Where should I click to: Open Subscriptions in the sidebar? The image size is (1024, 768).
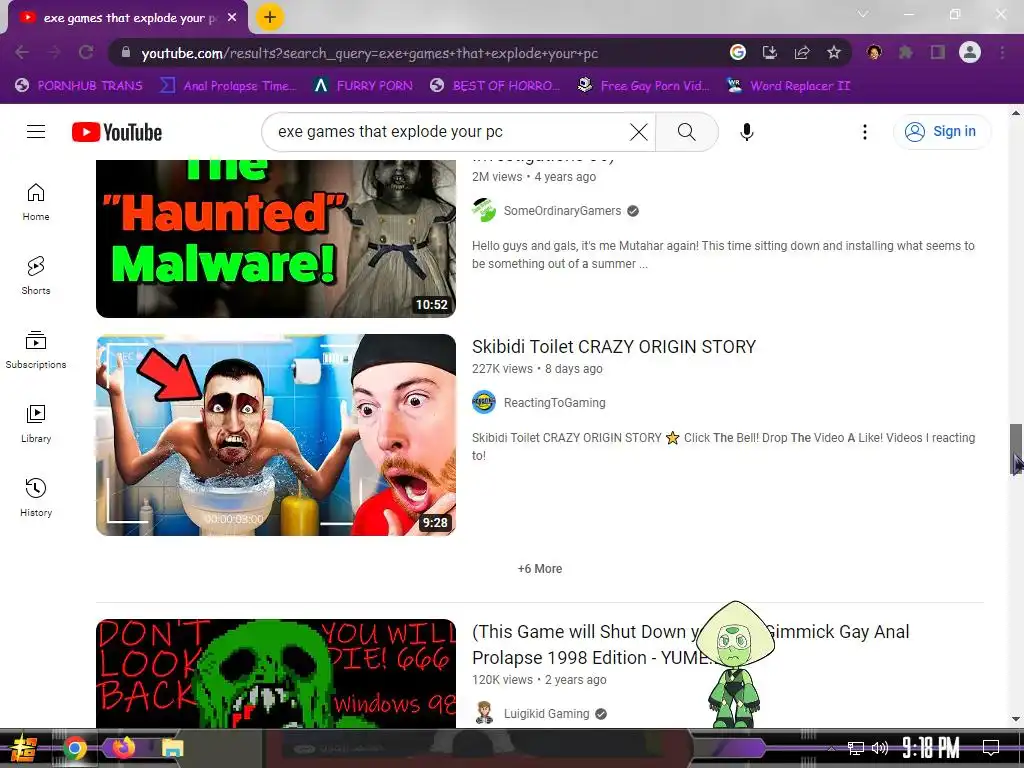[x=36, y=349]
